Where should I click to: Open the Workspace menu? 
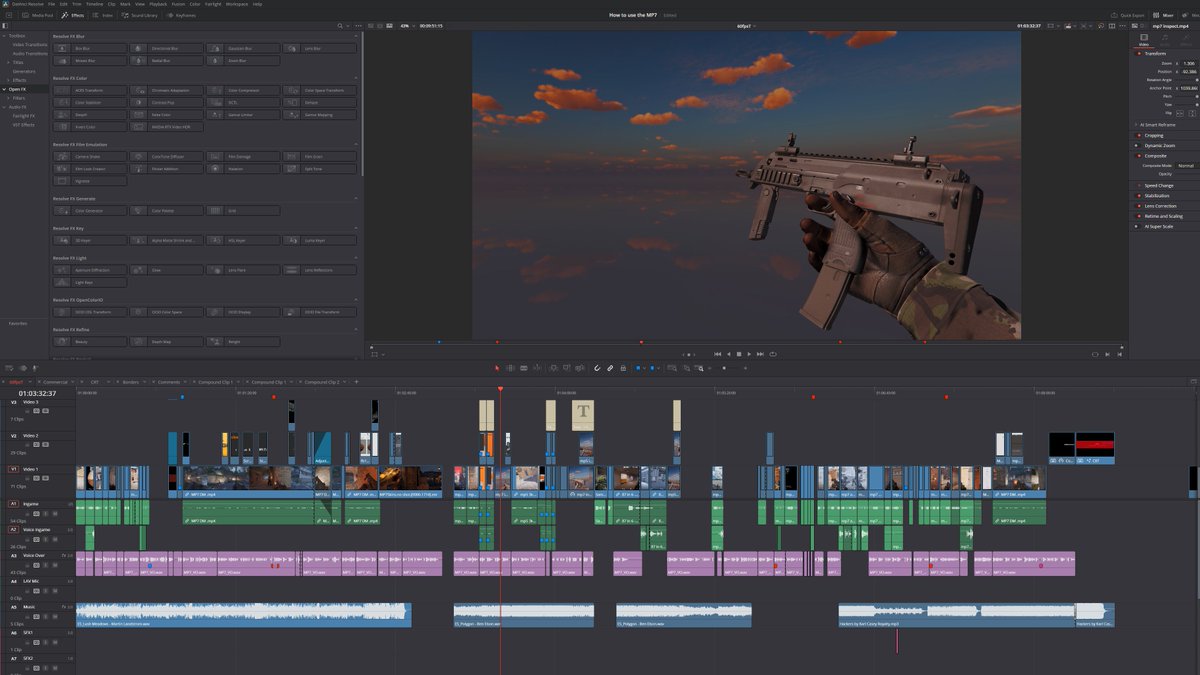coord(237,4)
